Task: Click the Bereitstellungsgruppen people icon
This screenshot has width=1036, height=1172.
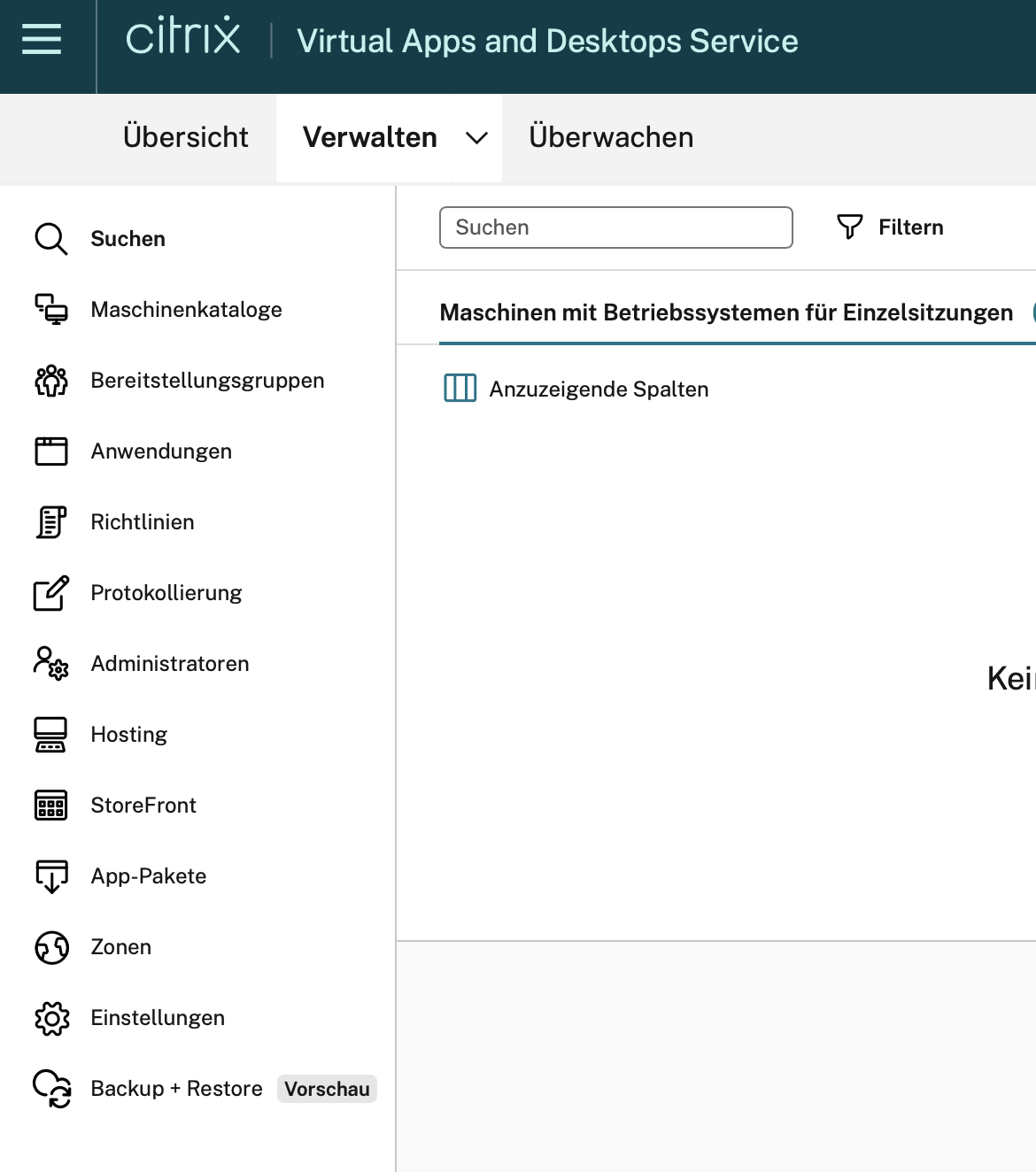Action: (51, 381)
